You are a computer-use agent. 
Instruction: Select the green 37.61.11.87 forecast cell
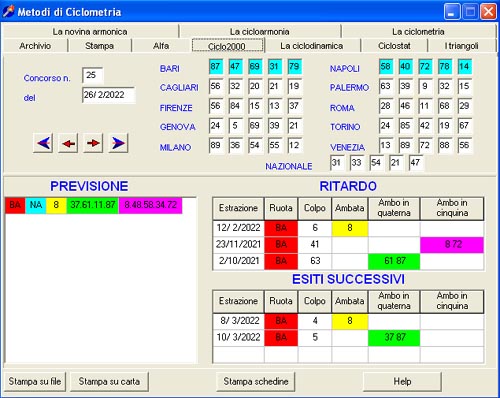[x=93, y=205]
